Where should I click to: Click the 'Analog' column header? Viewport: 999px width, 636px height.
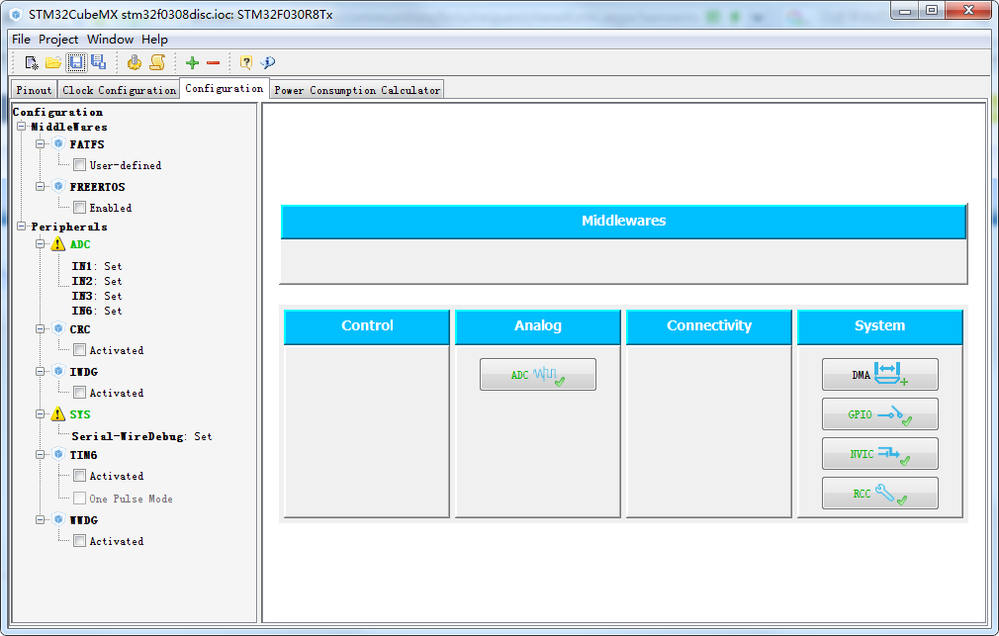coord(538,326)
